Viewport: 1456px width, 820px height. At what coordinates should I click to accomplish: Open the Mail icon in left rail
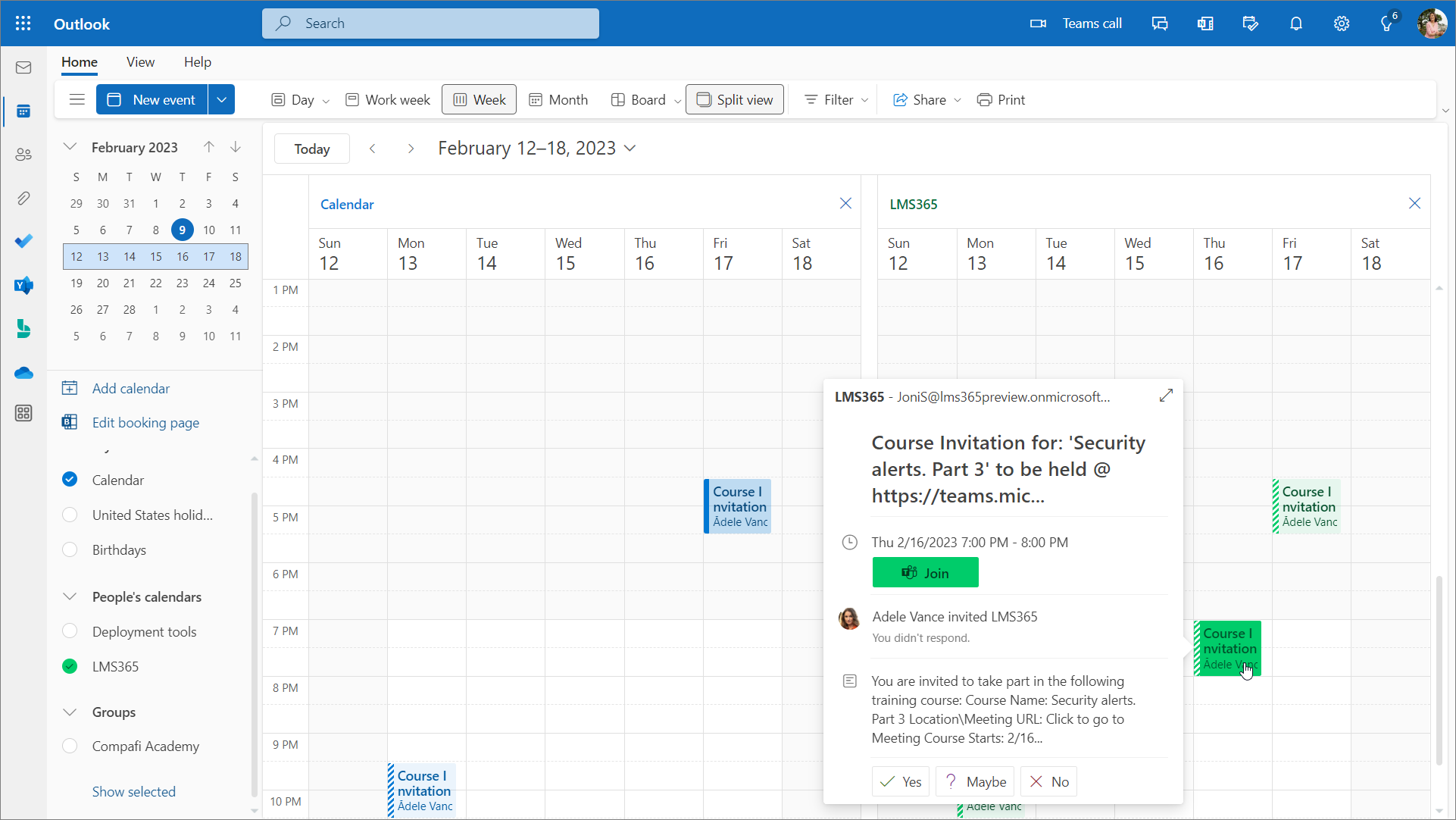coord(23,68)
